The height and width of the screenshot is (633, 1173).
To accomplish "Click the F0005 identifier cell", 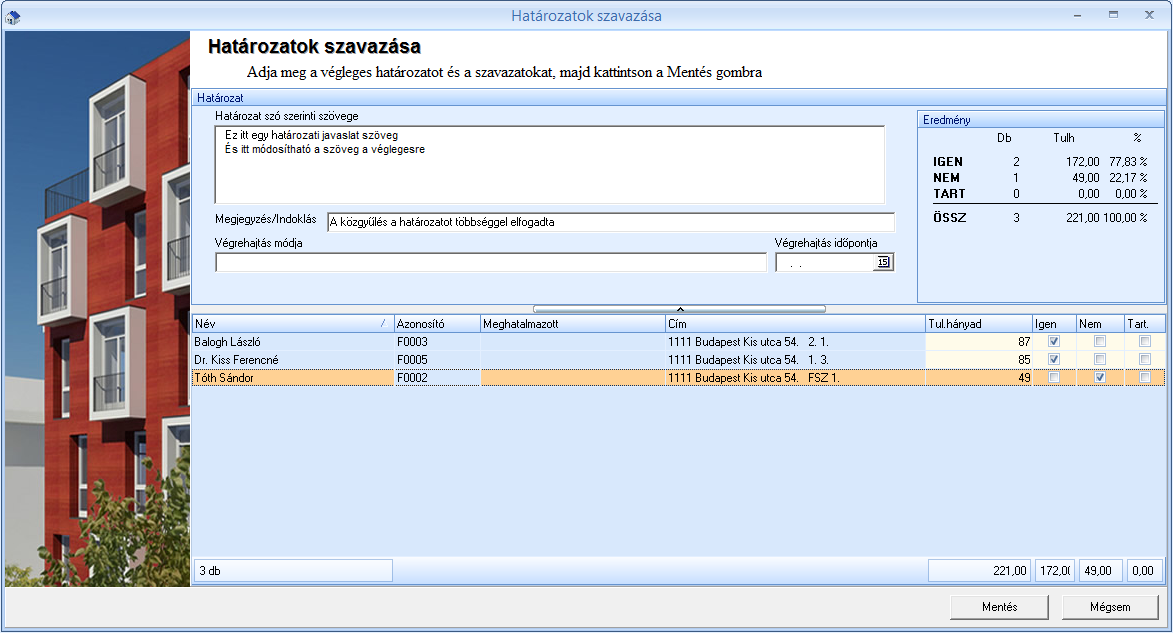I will coord(437,360).
